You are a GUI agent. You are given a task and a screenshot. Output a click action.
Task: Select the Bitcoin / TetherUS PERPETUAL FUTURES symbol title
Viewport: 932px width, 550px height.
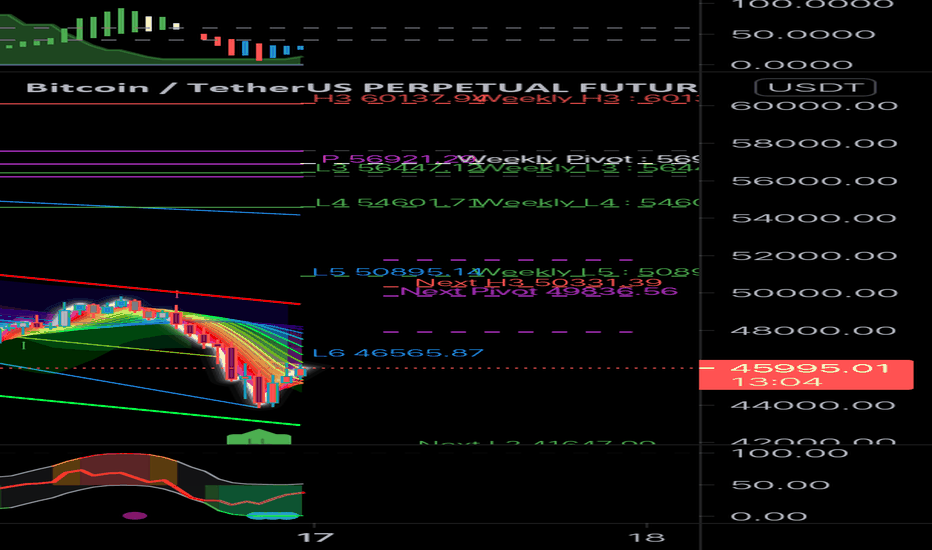point(362,87)
